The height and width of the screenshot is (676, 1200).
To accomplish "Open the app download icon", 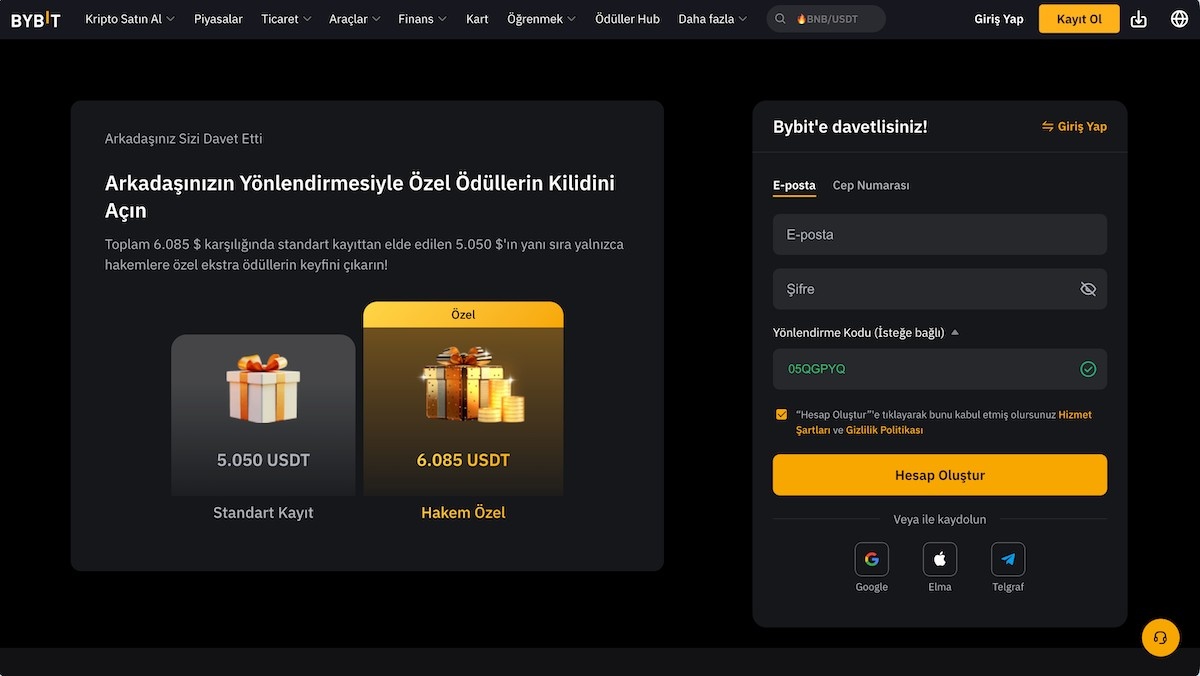I will (x=1138, y=18).
